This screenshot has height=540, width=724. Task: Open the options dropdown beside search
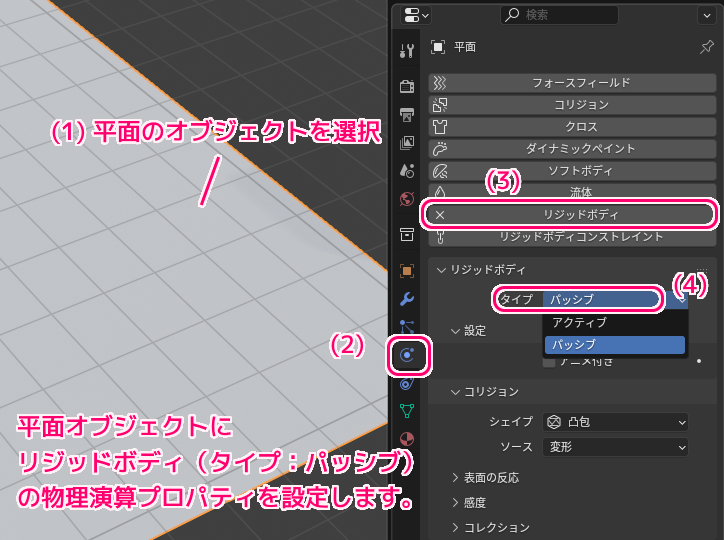(x=707, y=15)
